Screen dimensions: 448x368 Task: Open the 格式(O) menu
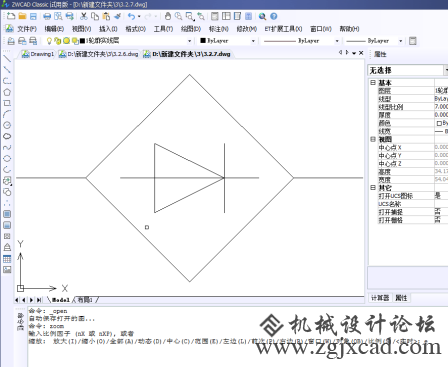(136, 29)
